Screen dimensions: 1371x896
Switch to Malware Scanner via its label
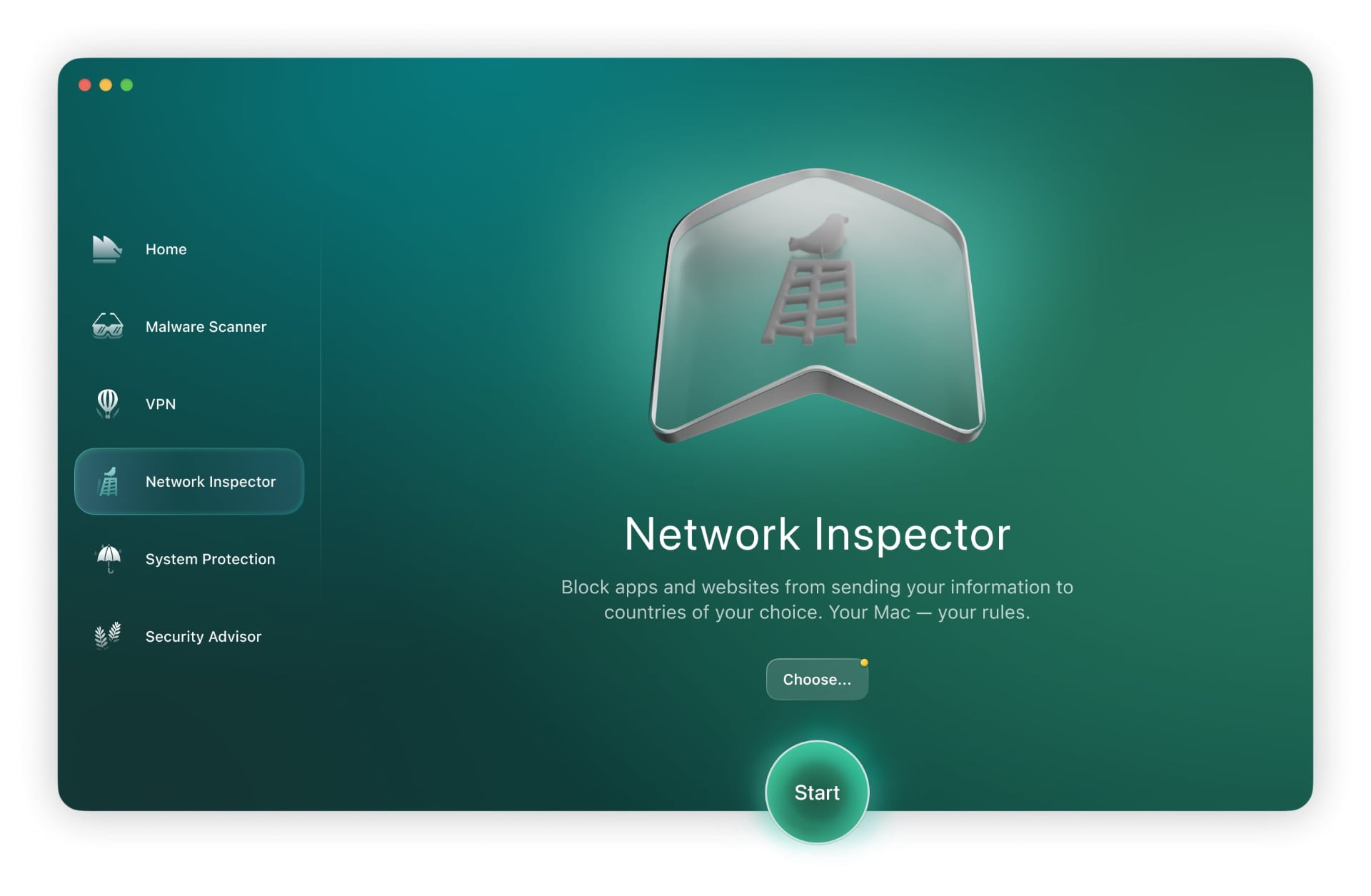(206, 327)
